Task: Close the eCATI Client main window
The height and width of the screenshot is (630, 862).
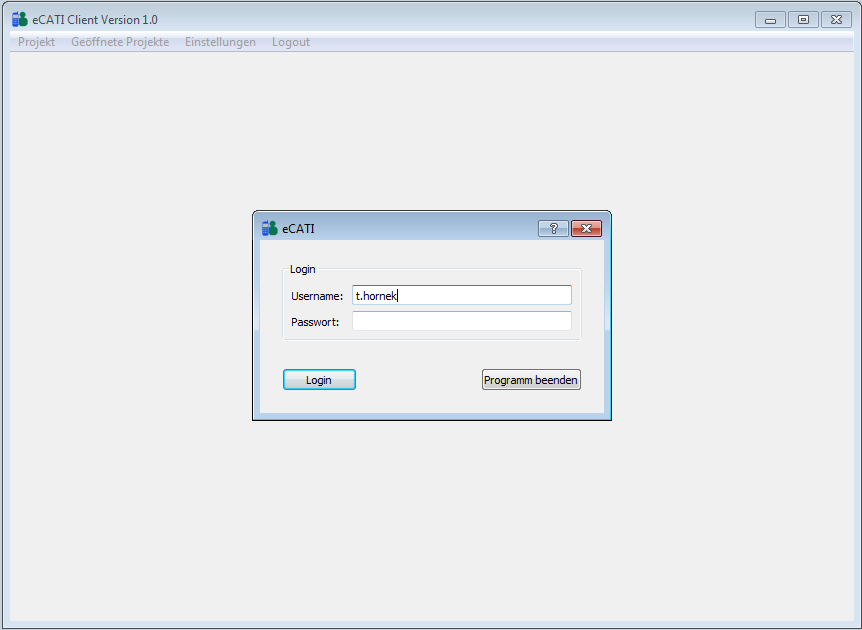Action: coord(836,19)
